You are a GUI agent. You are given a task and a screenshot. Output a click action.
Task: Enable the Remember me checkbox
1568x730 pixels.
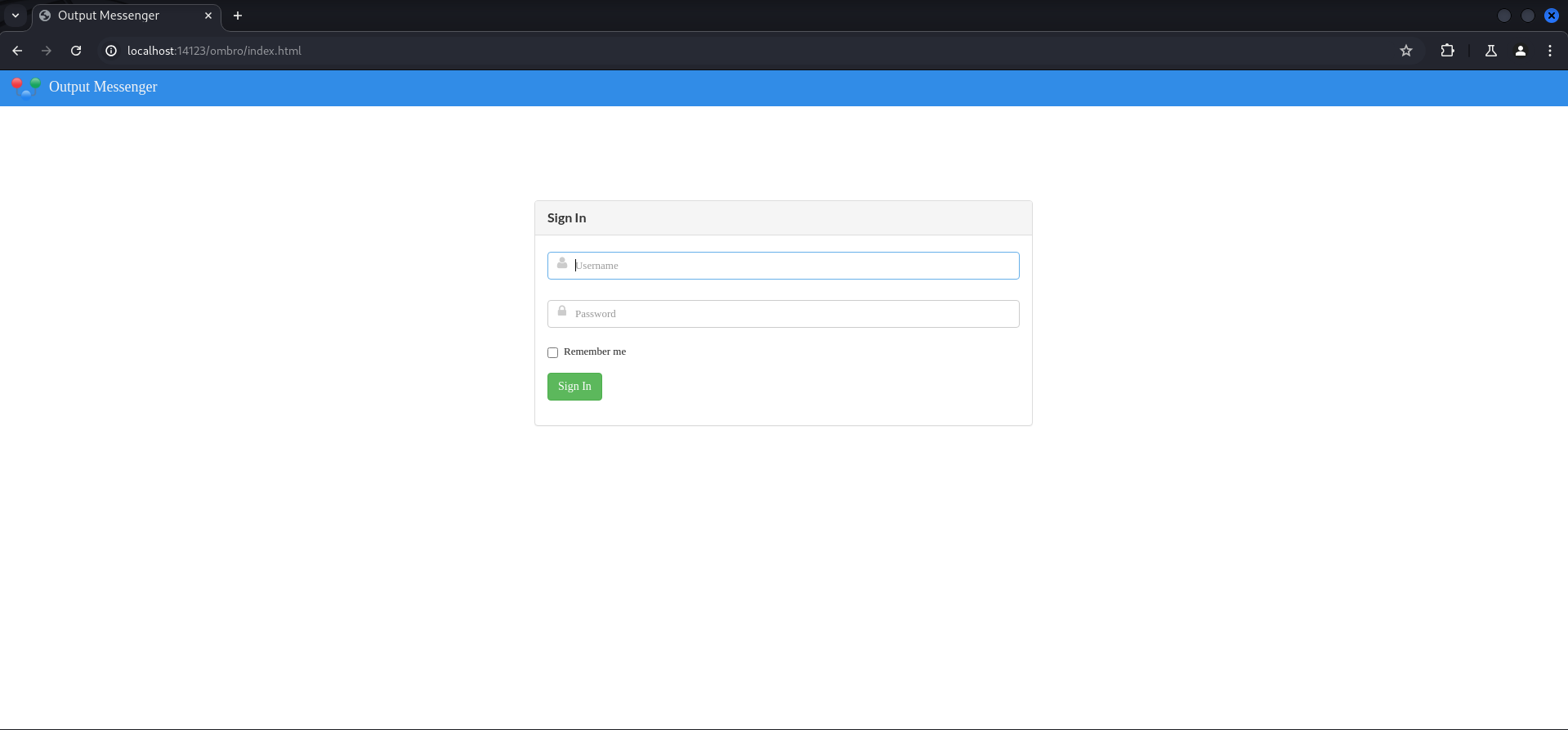pyautogui.click(x=553, y=352)
